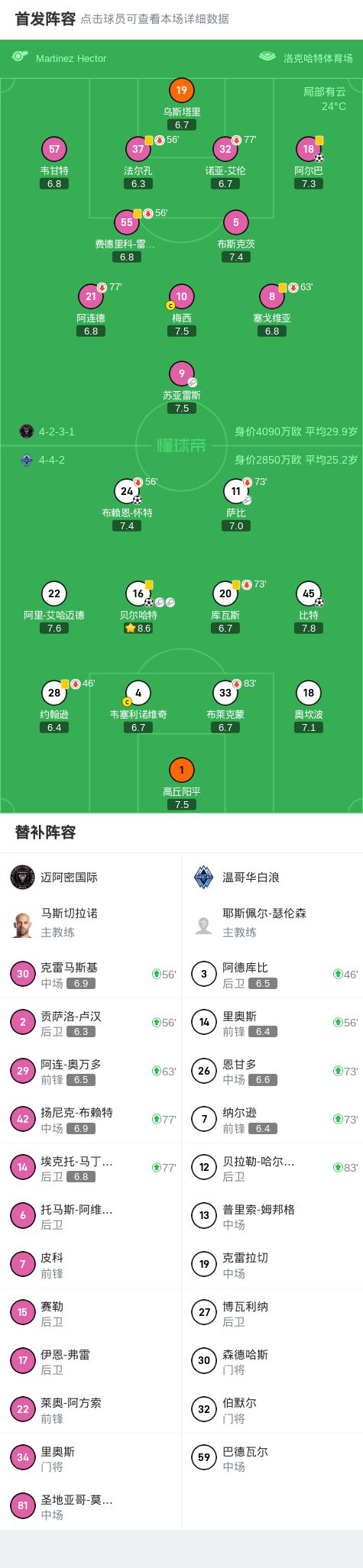Image resolution: width=363 pixels, height=1568 pixels.
Task: Open substitute 森德哈斯 goalkeeper entry
Action: tap(273, 1360)
